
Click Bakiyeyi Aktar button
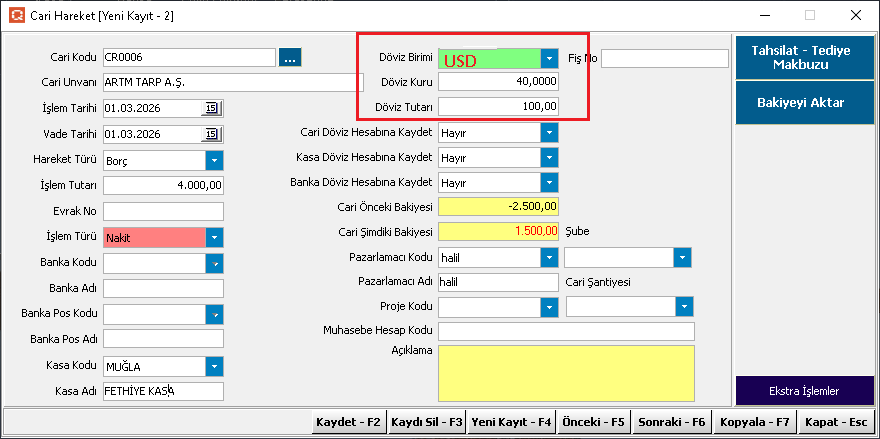pos(805,102)
